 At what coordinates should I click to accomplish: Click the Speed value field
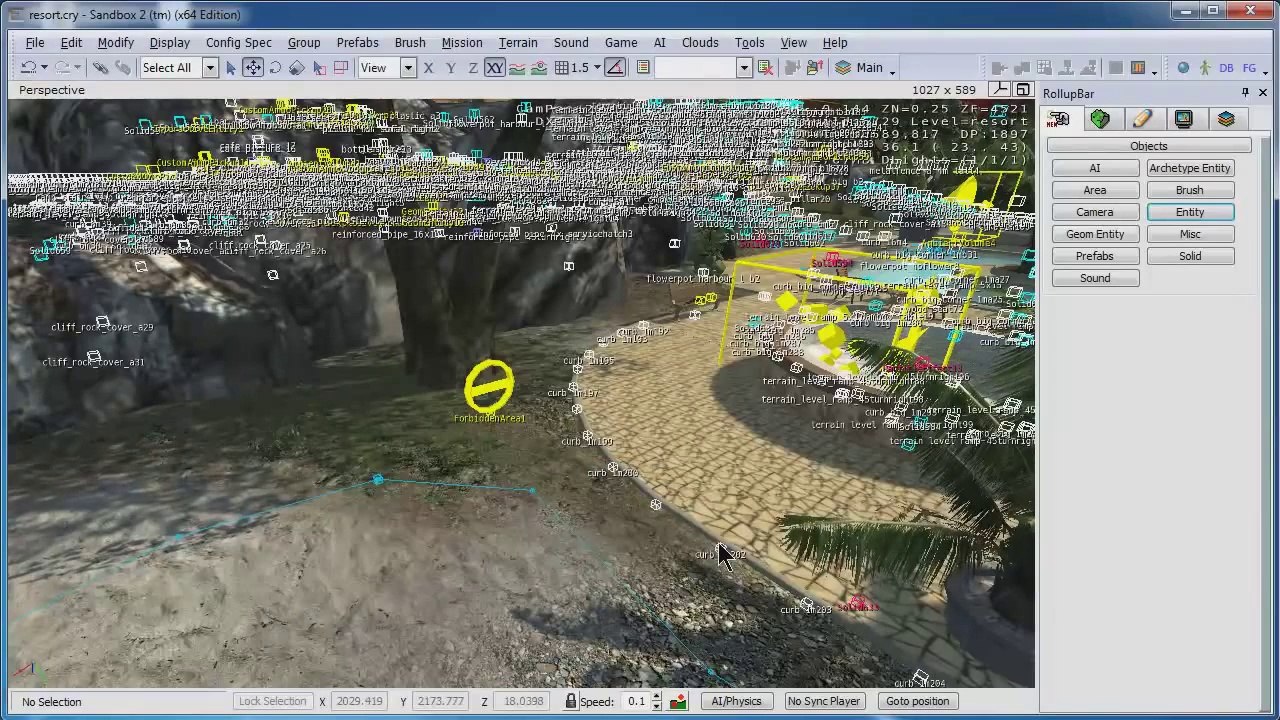tap(636, 701)
